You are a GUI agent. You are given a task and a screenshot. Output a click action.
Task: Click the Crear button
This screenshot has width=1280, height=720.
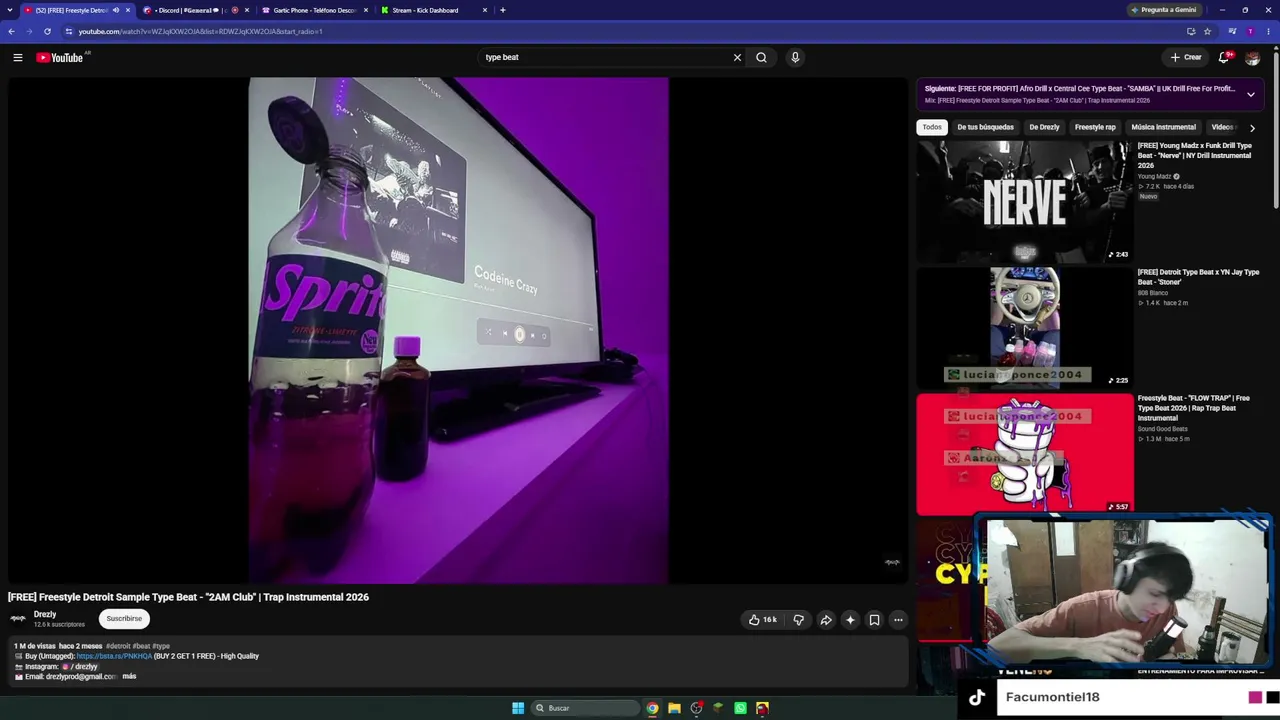click(1186, 58)
